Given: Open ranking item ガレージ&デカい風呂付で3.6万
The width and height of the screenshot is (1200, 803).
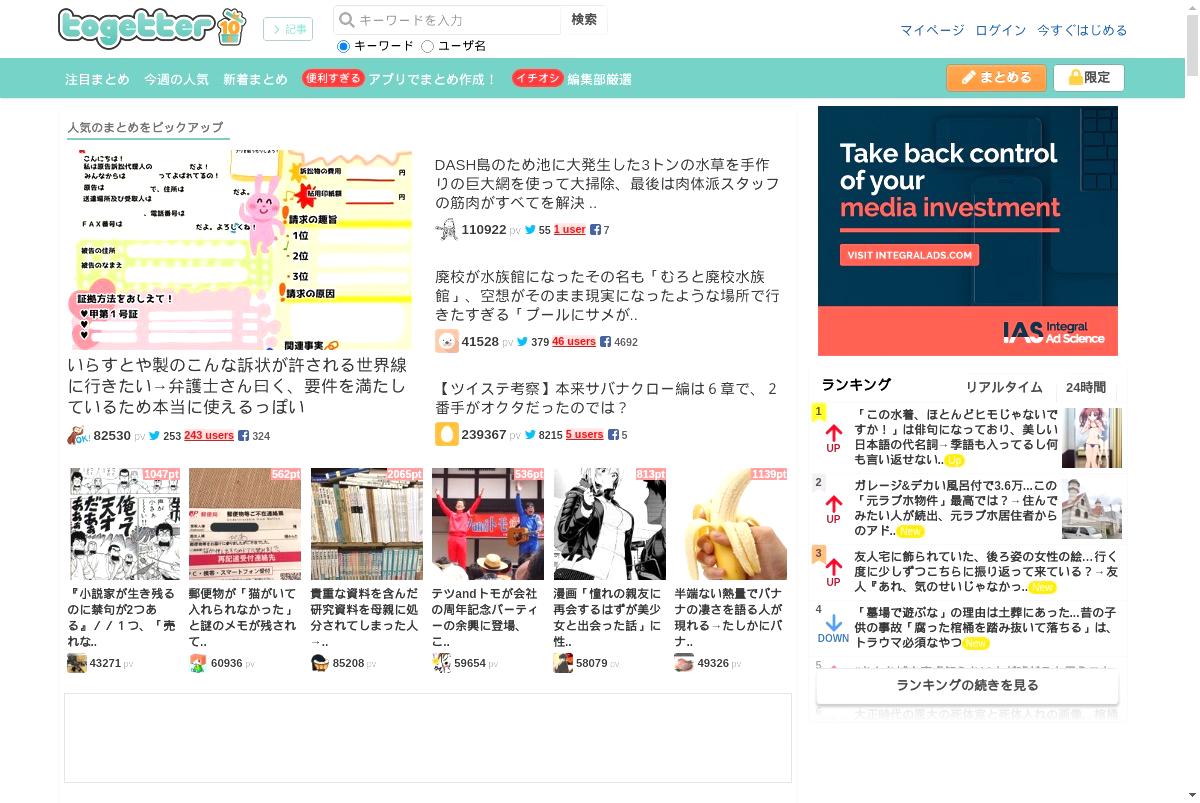Looking at the screenshot, I should pyautogui.click(x=956, y=508).
